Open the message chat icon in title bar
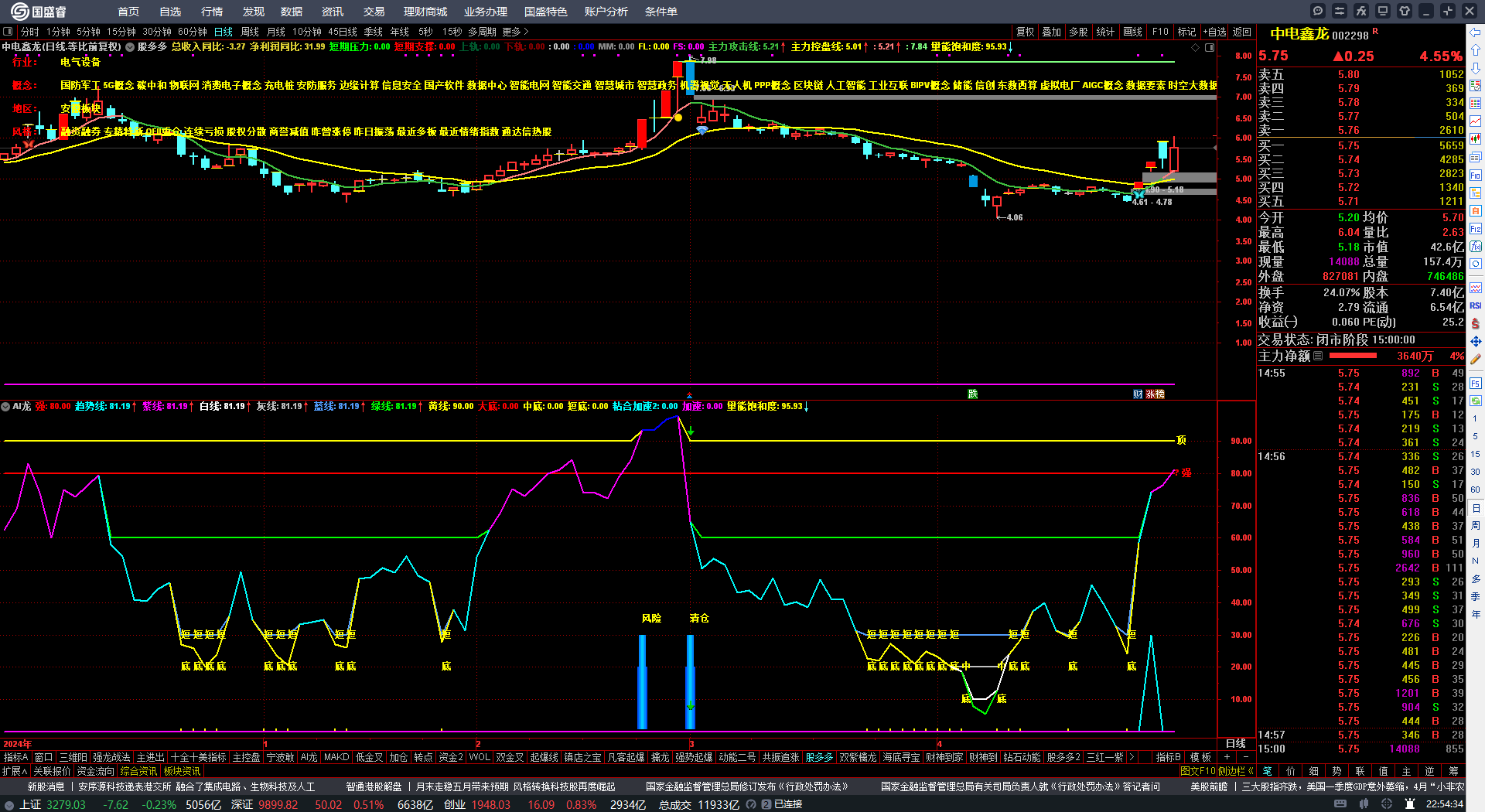Viewport: 1485px width, 812px height. tap(1318, 11)
